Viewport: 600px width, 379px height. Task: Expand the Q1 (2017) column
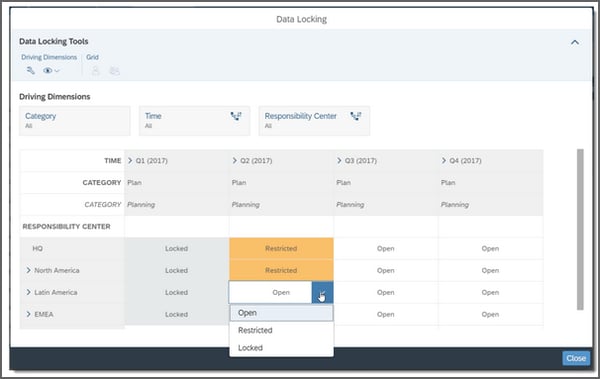click(130, 160)
